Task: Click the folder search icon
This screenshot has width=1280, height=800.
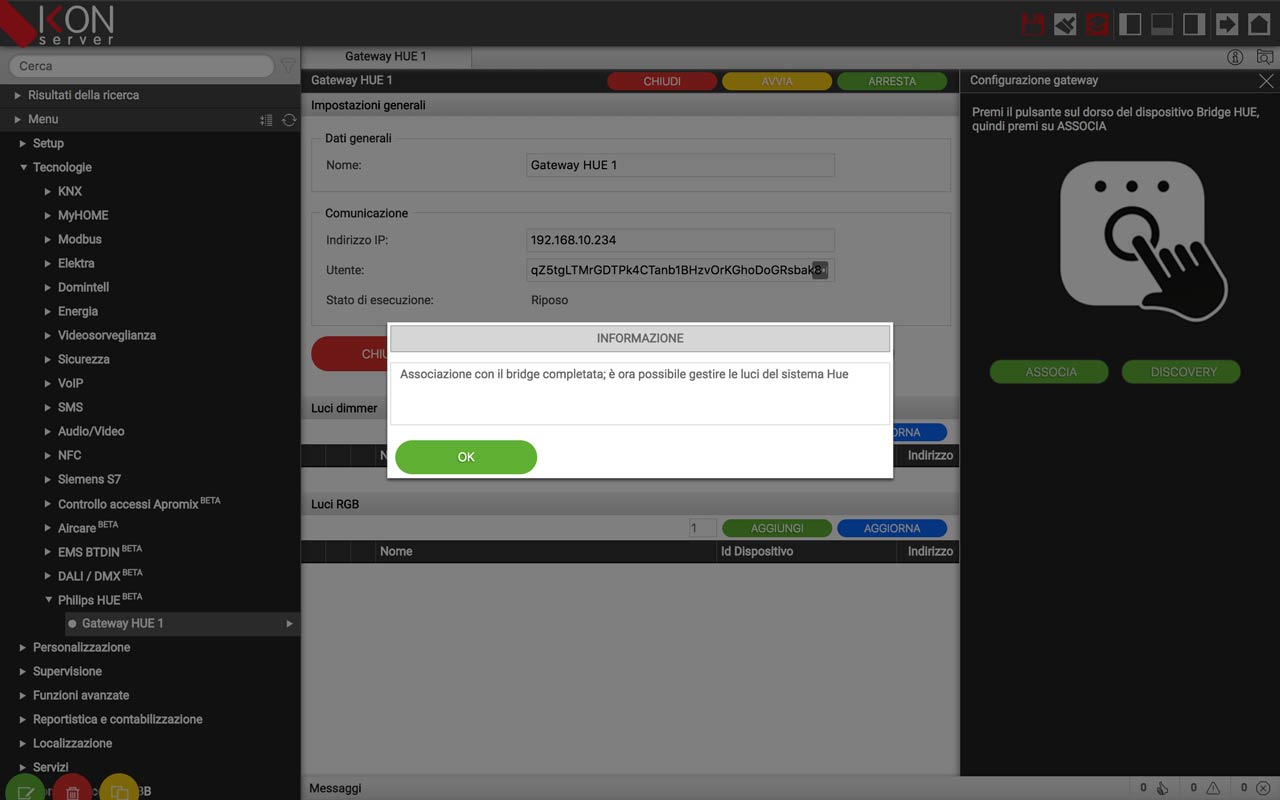Action: point(1266,57)
